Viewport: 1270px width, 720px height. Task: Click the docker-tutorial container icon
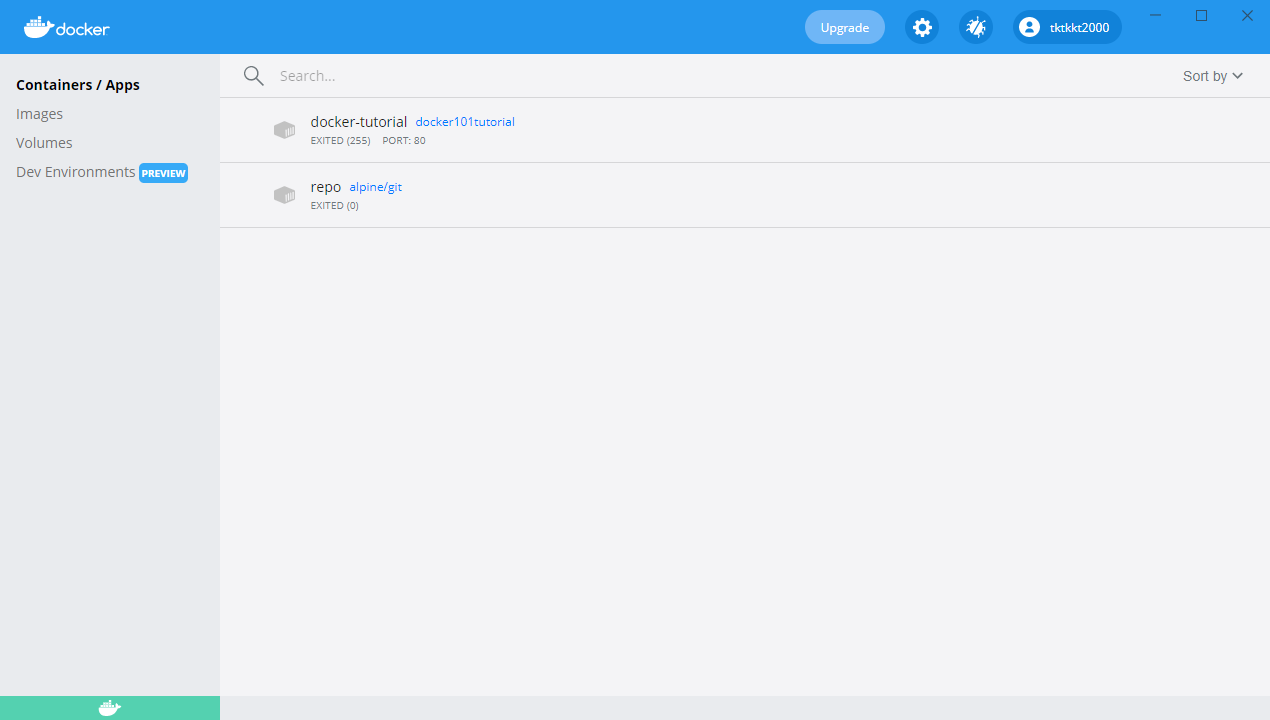(285, 130)
